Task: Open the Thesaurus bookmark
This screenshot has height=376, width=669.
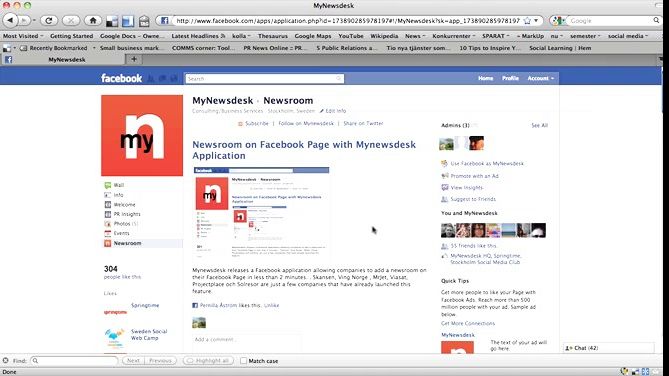Action: [273, 36]
